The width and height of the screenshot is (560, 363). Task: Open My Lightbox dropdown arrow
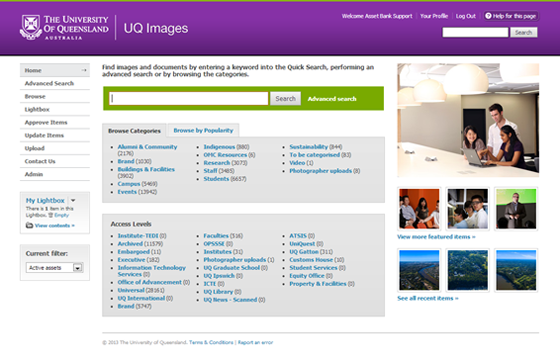73,200
